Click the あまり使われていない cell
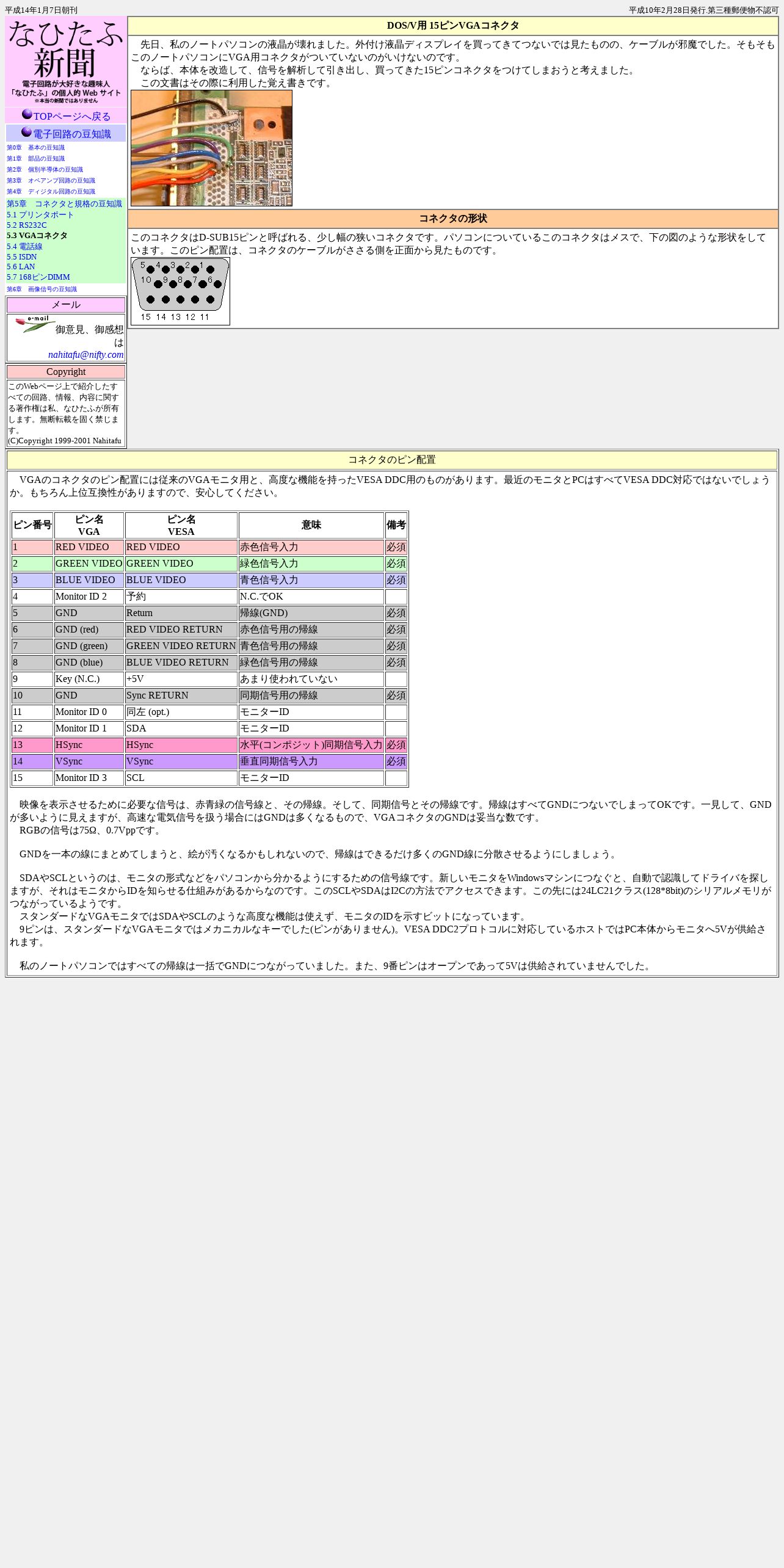Viewport: 784px width, 1568px height. click(x=311, y=679)
